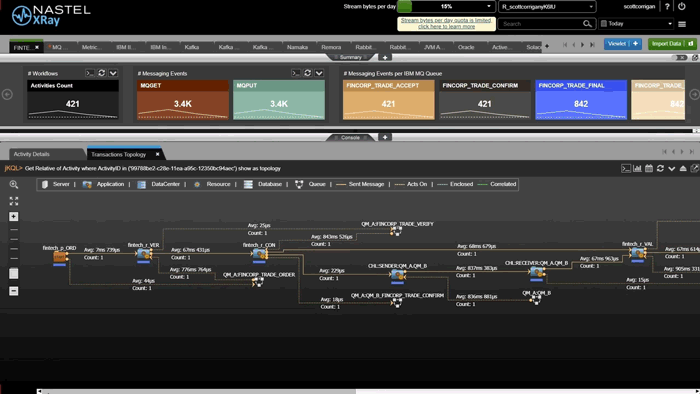Open the help question mark icon
The height and width of the screenshot is (394, 700).
coord(667,7)
